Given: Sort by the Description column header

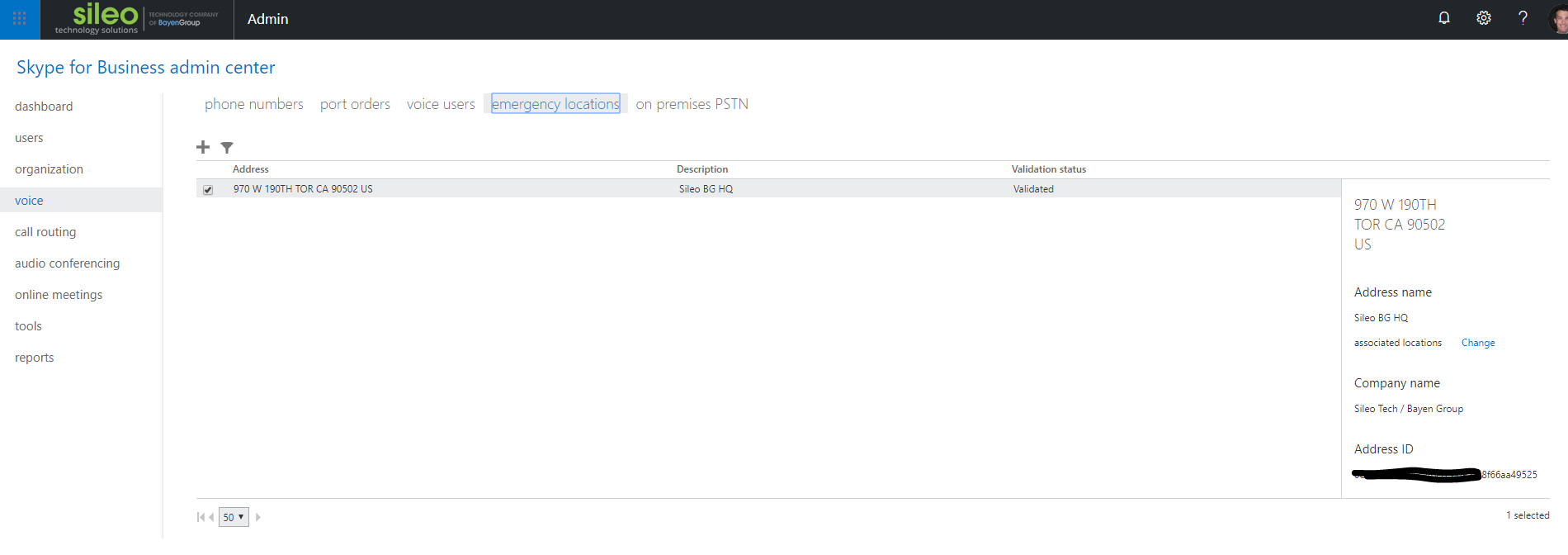Looking at the screenshot, I should (x=702, y=169).
